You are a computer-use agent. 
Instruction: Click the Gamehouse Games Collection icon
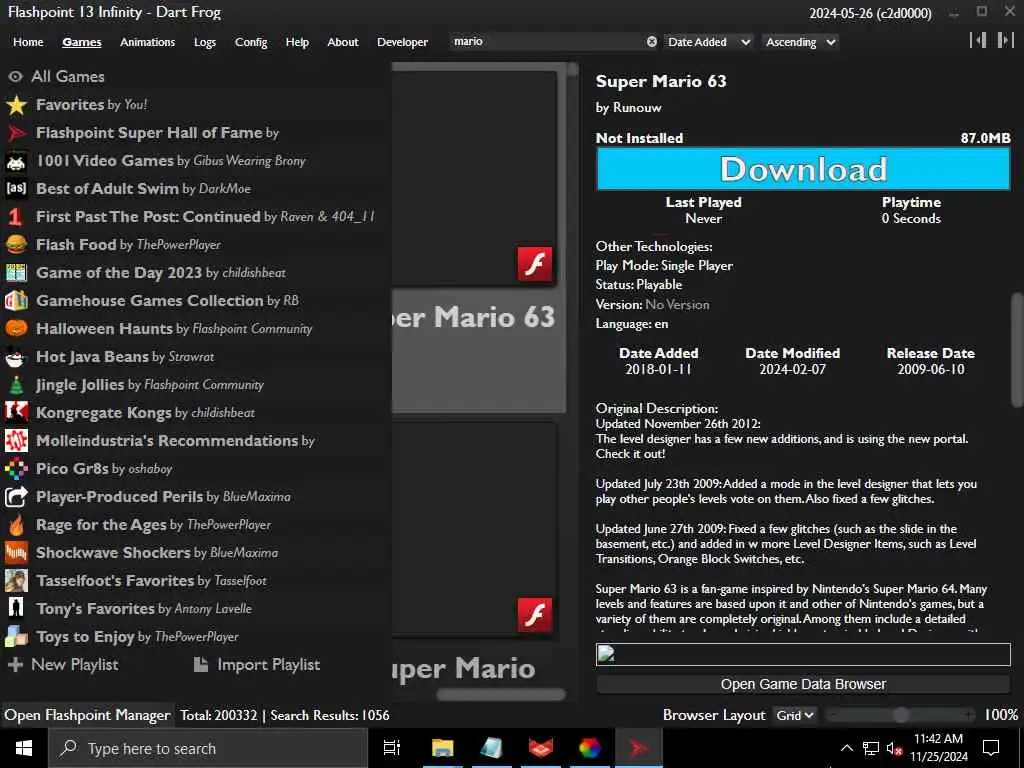16,301
